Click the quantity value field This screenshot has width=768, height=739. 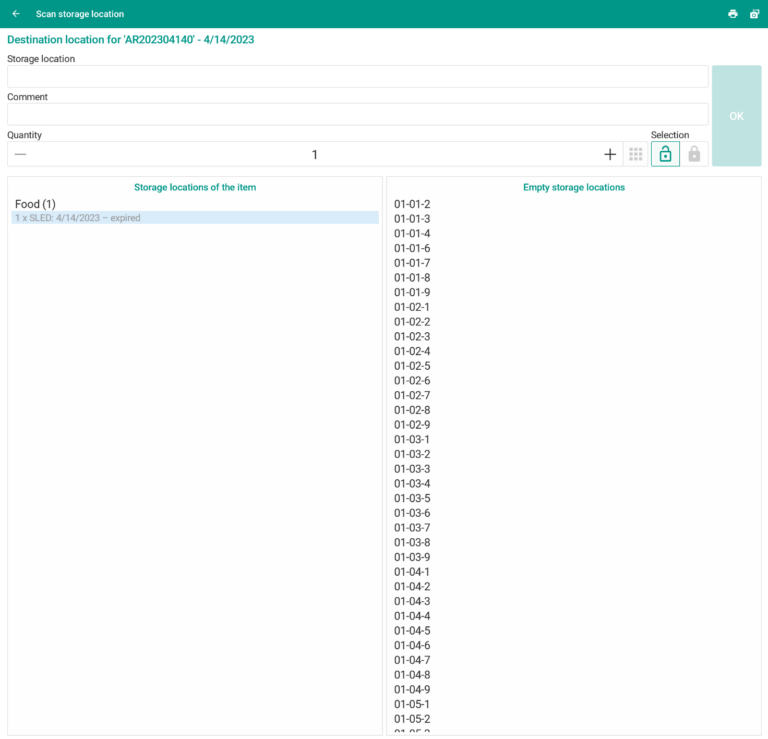tap(314, 154)
